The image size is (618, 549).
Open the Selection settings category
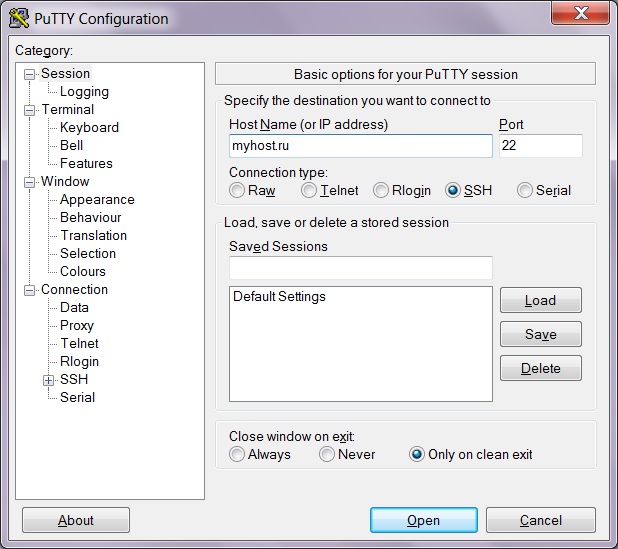point(88,253)
